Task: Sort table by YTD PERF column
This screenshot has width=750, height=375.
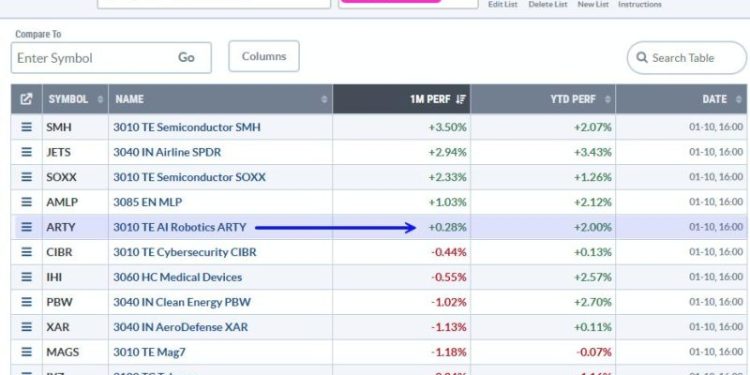Action: tap(543, 99)
